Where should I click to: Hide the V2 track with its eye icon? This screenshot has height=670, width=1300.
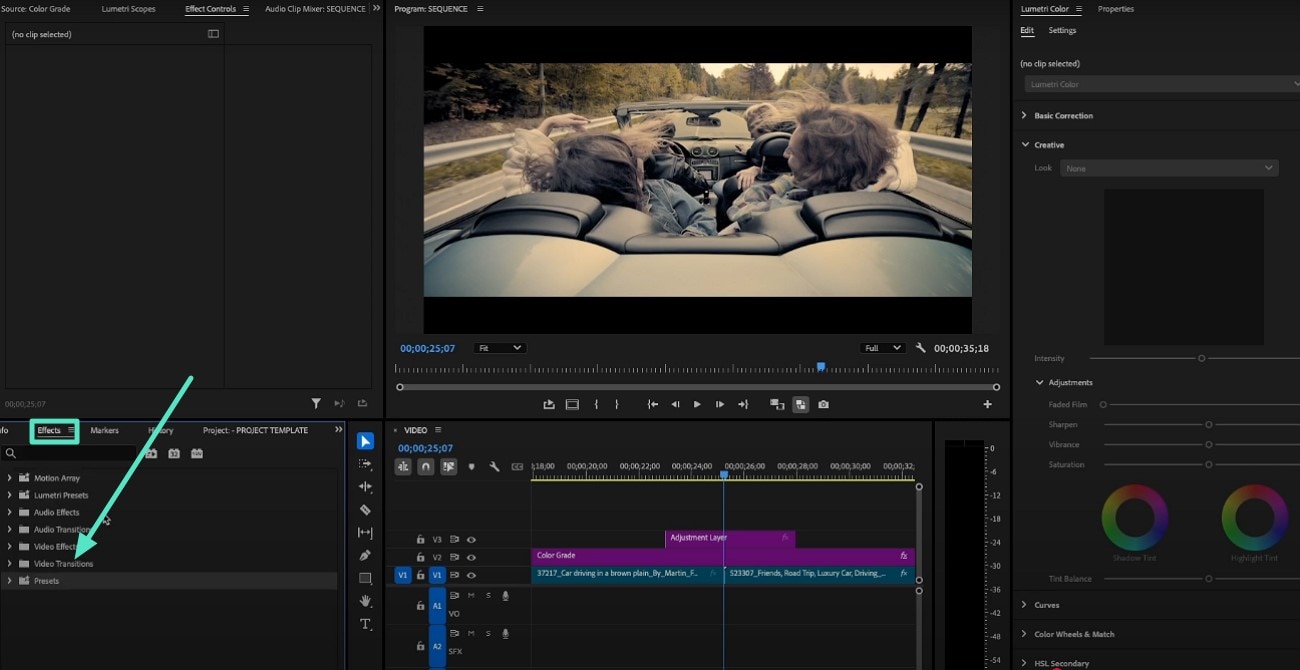coord(471,557)
